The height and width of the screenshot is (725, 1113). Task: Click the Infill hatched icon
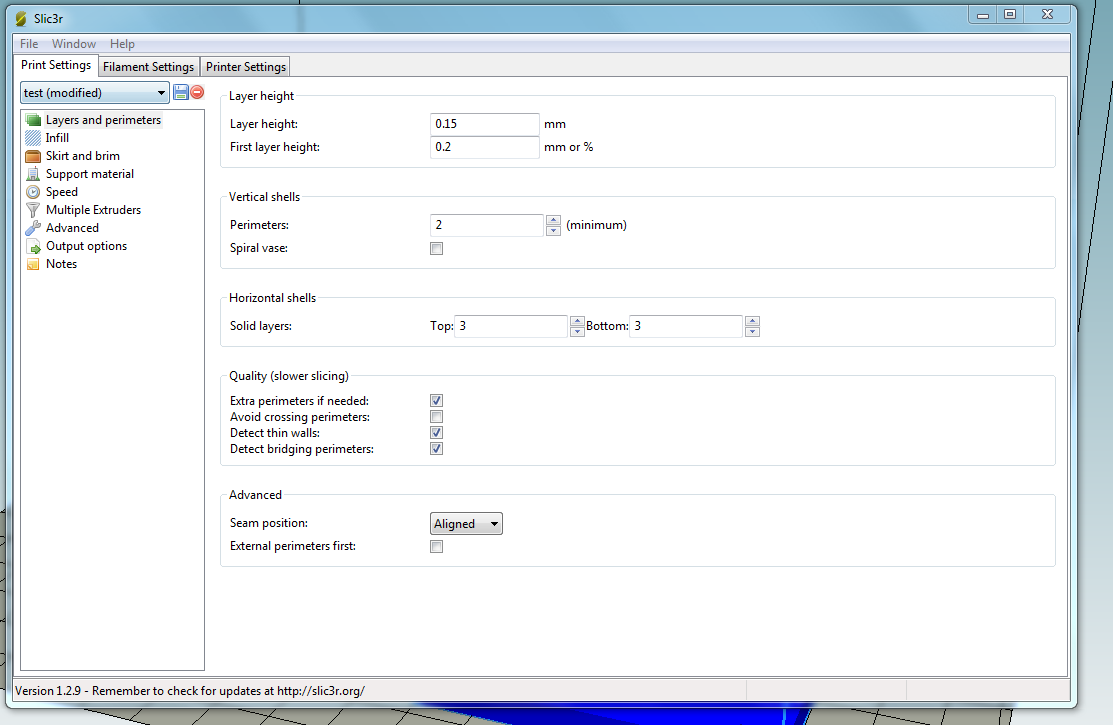pyautogui.click(x=33, y=138)
